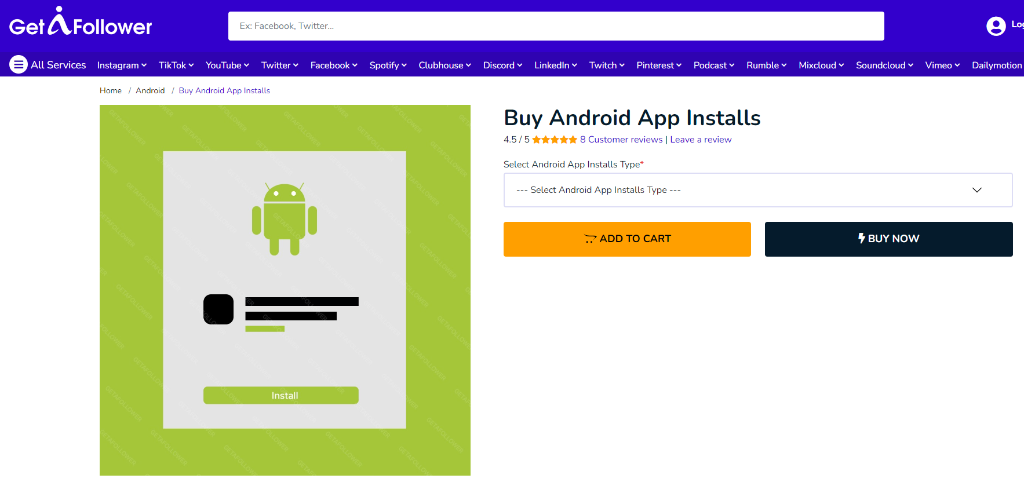Click the Select Android App Installs Type label
This screenshot has width=1024, height=482.
(x=574, y=165)
